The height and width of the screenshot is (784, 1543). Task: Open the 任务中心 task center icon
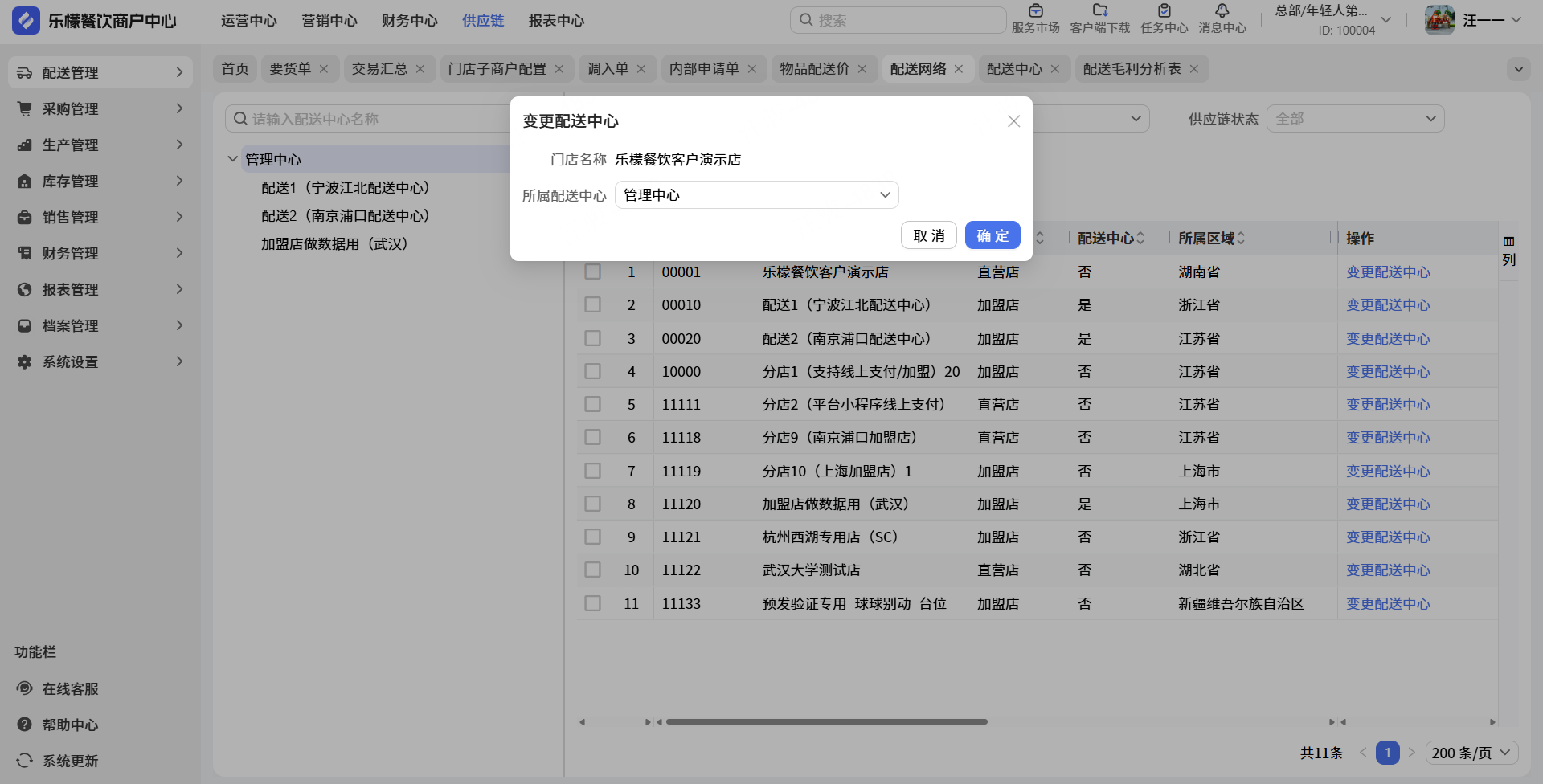[x=1164, y=11]
